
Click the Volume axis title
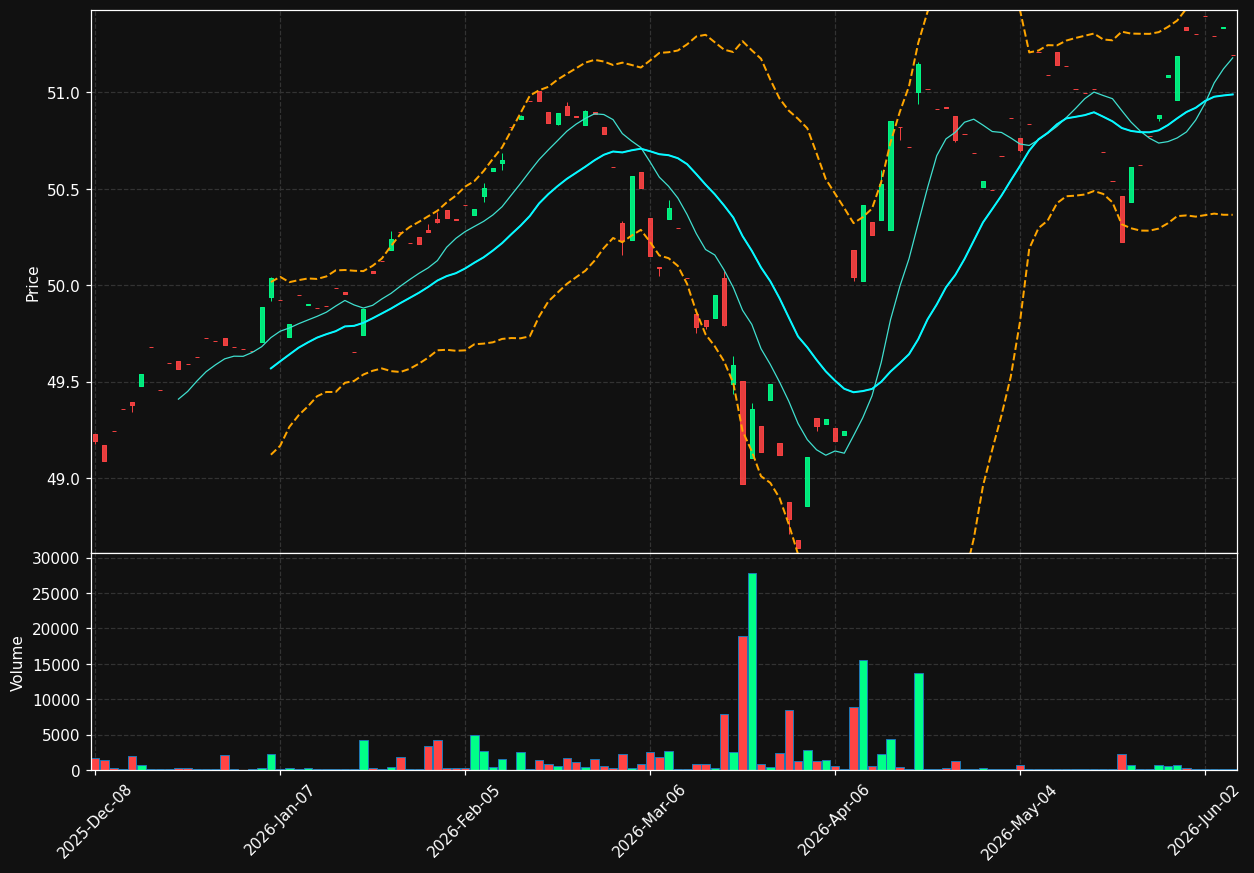coord(18,663)
